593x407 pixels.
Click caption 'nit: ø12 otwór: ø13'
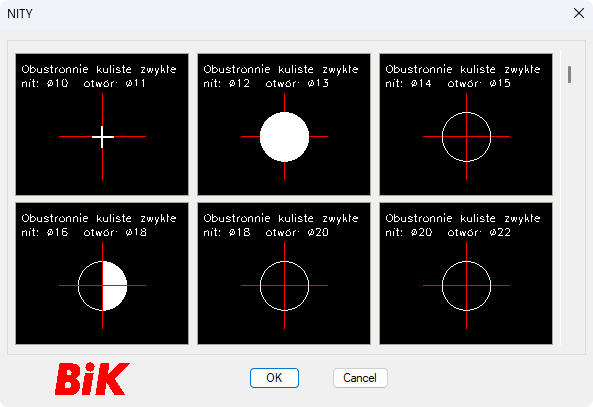(x=266, y=83)
